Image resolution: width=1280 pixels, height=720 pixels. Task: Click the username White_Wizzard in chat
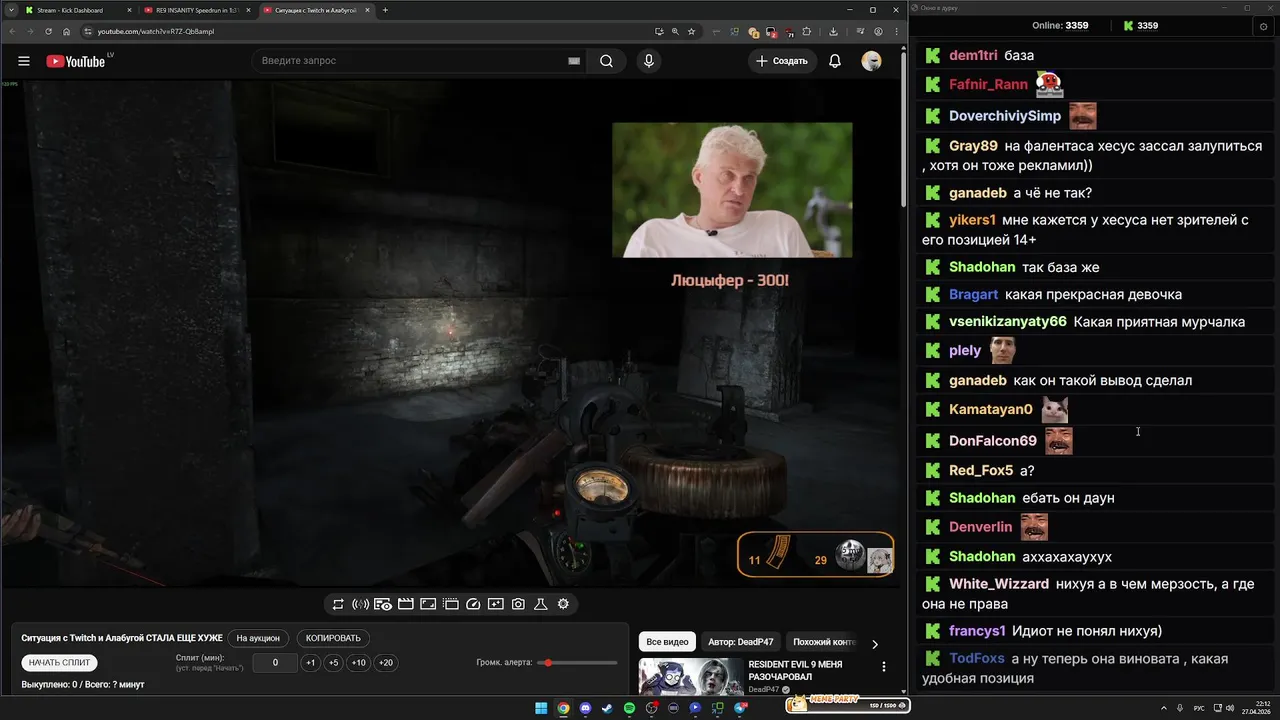click(x=999, y=583)
